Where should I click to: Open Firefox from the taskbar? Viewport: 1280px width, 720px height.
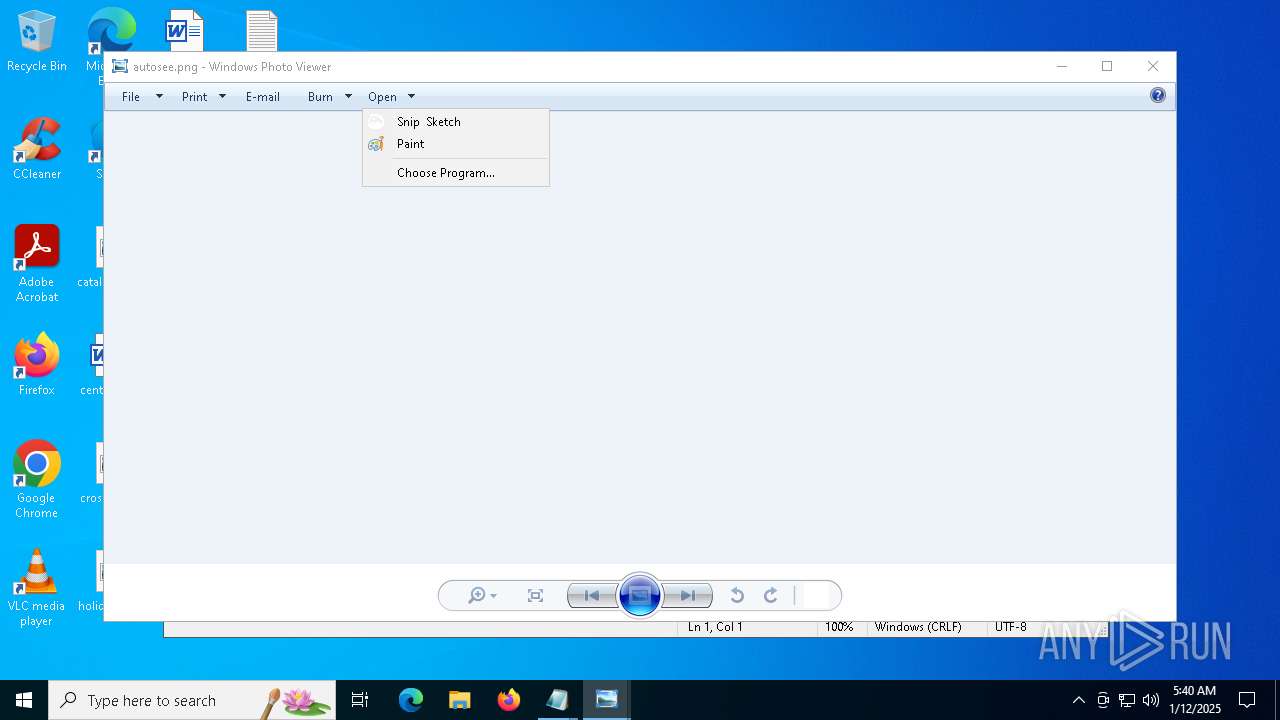tap(509, 700)
